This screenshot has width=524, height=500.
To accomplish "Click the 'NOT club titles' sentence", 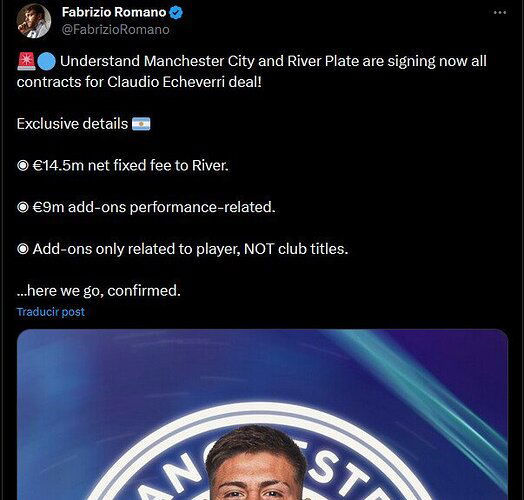I will pyautogui.click(x=190, y=249).
